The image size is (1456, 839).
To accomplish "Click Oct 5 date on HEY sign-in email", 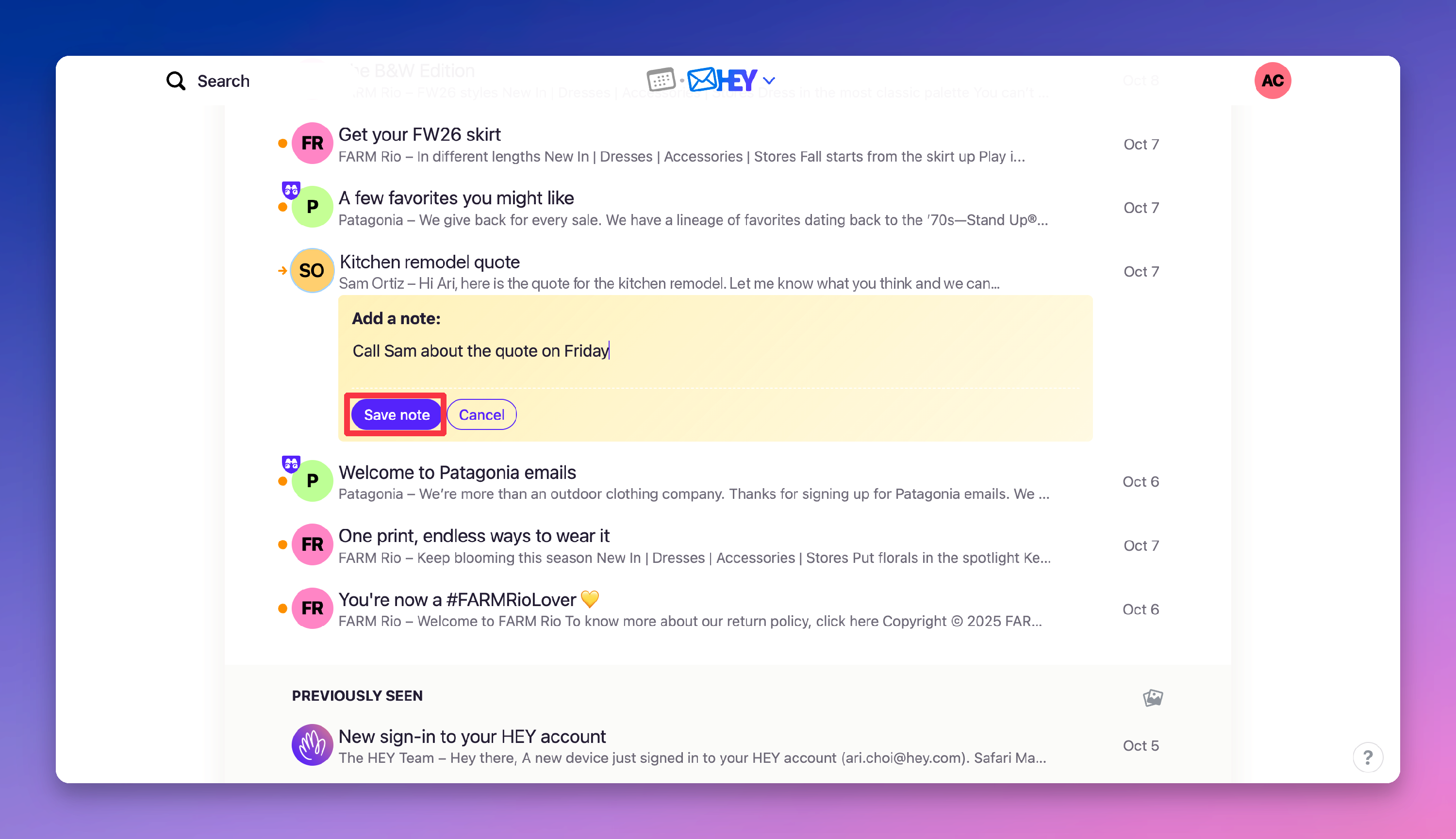I will click(1141, 745).
